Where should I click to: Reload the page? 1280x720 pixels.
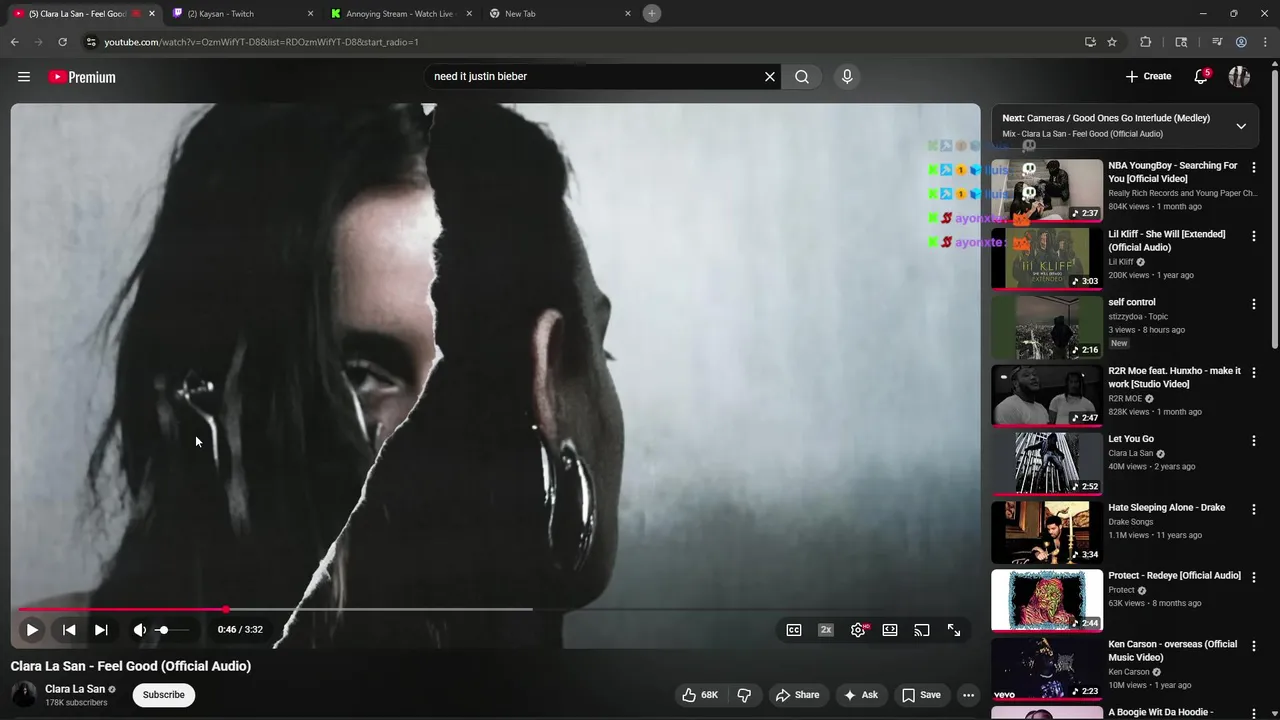pos(62,42)
